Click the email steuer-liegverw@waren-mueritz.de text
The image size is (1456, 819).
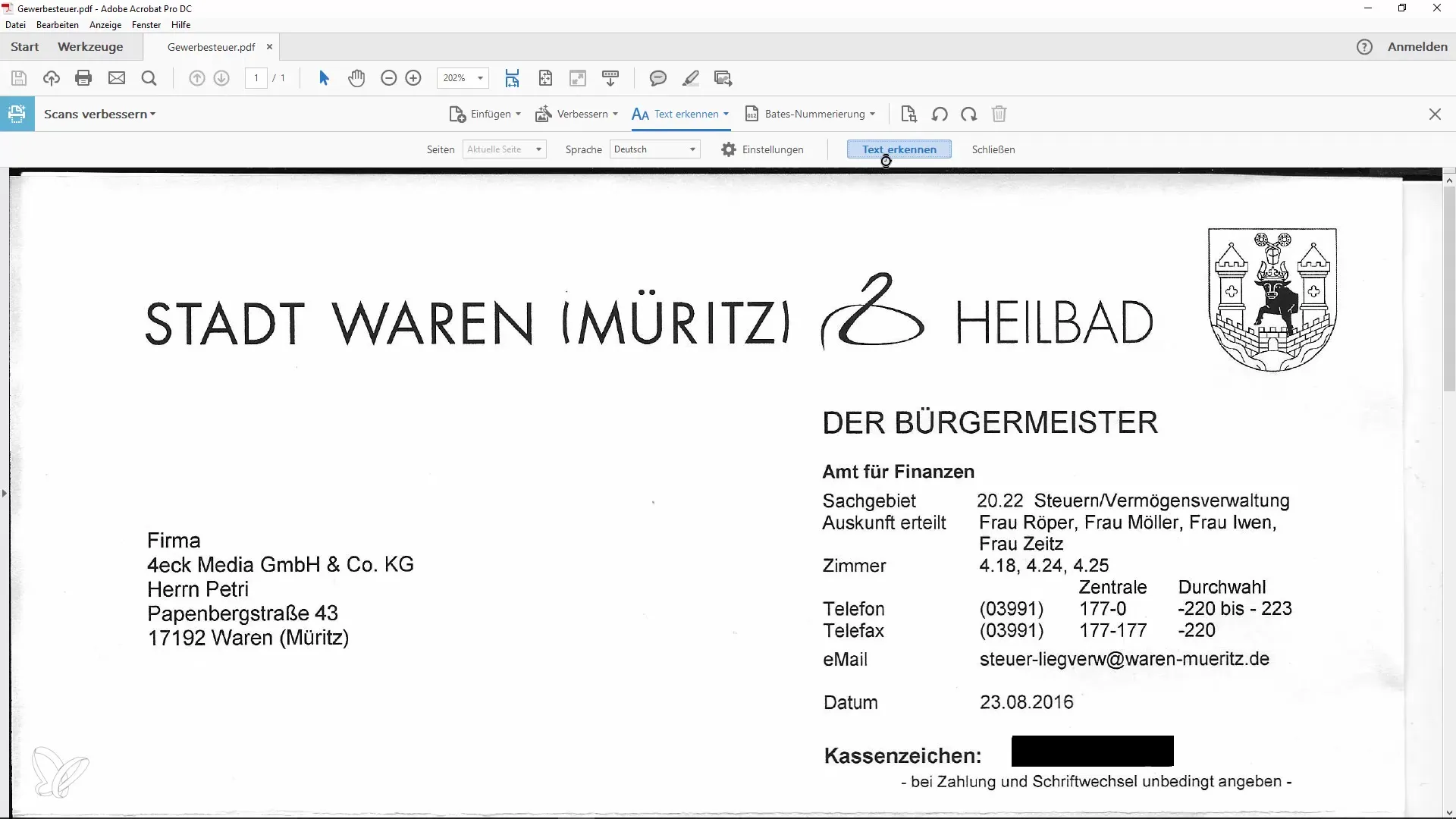tap(1124, 659)
